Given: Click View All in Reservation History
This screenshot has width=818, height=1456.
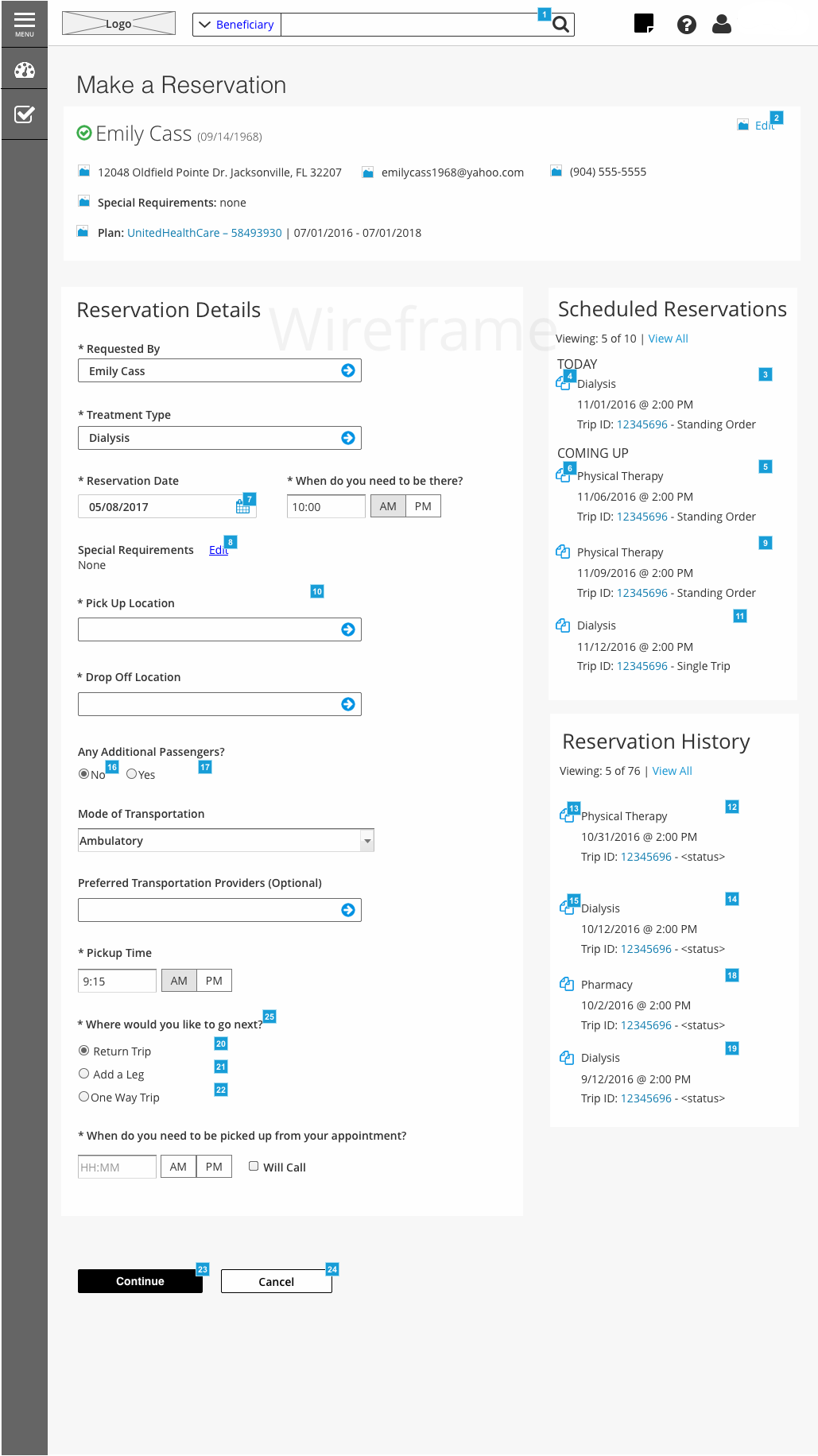Looking at the screenshot, I should coord(673,771).
